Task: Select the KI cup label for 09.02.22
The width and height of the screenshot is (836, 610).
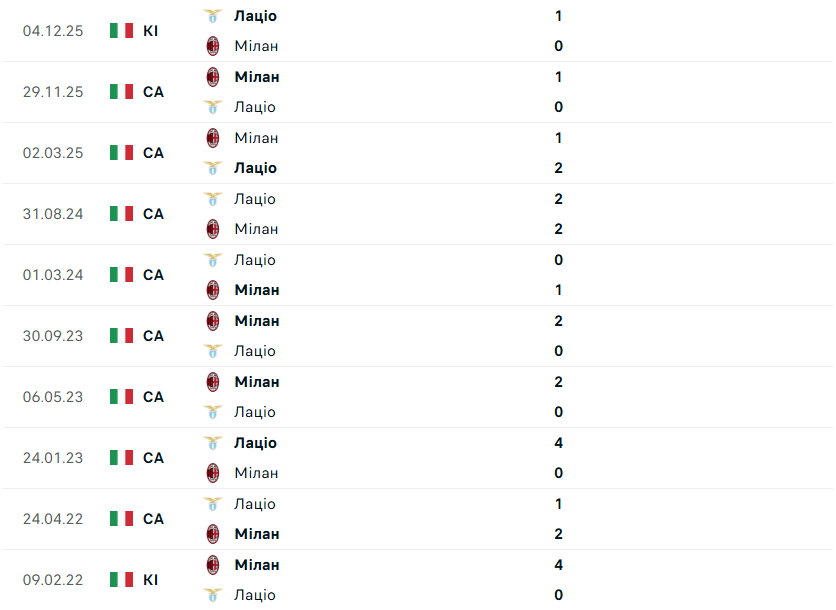Action: tap(151, 580)
